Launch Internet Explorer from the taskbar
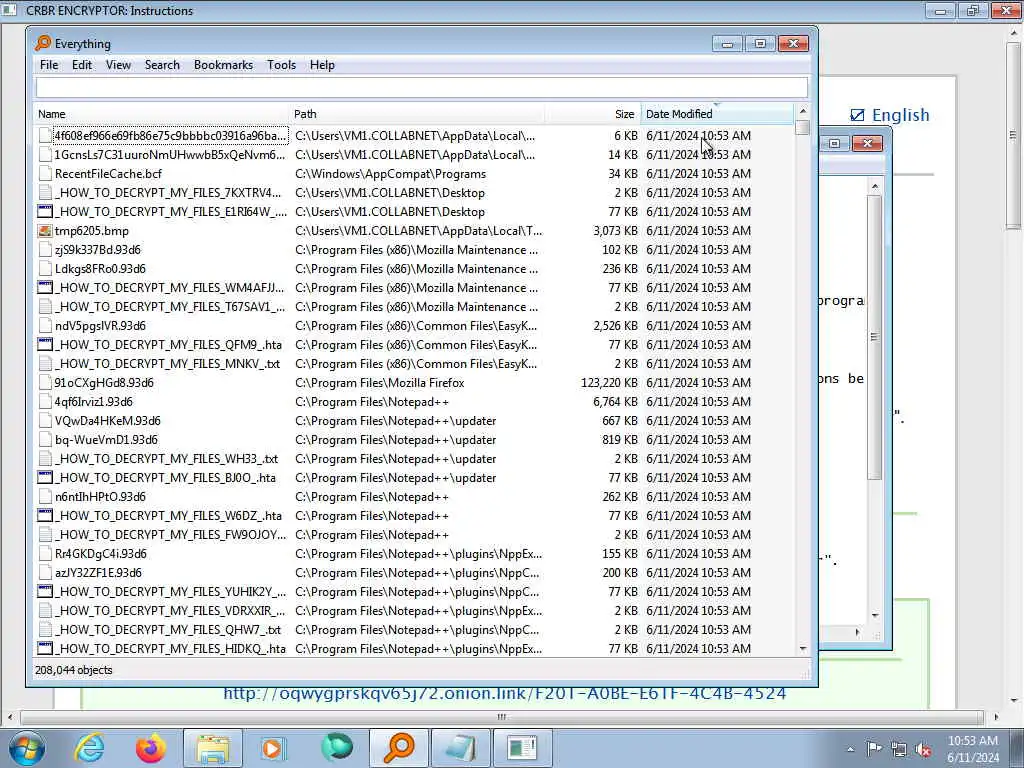This screenshot has height=768, width=1024. (89, 748)
